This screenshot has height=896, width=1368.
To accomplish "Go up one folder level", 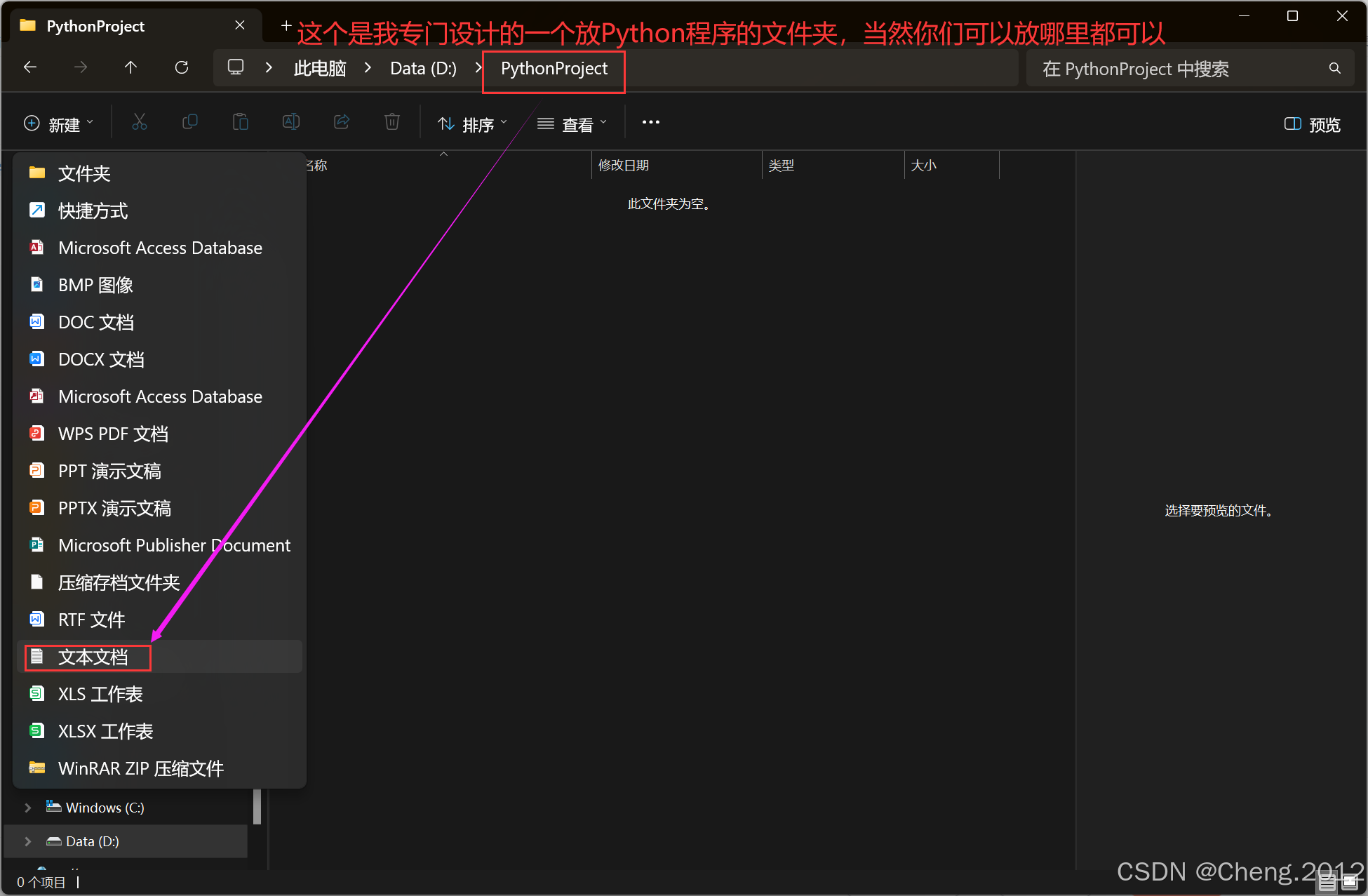I will [130, 67].
